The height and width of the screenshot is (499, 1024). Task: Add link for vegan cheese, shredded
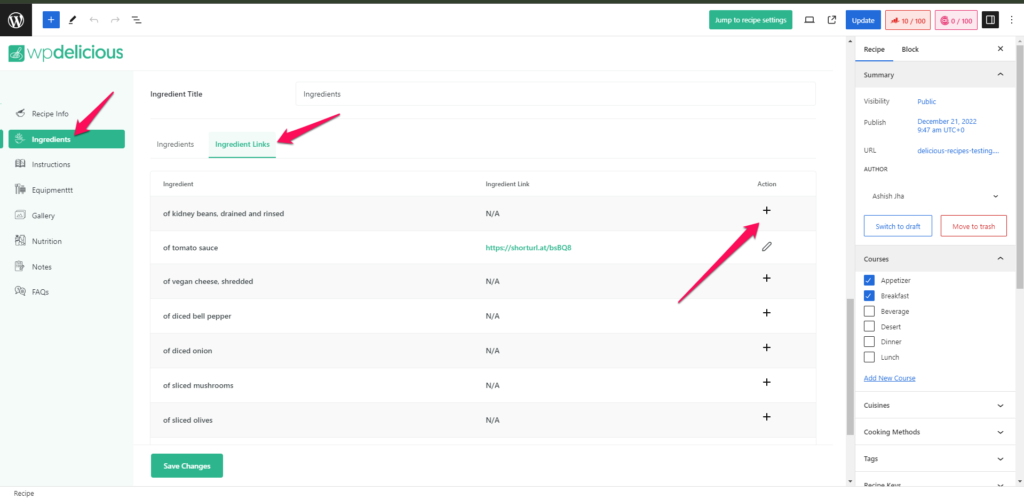767,278
